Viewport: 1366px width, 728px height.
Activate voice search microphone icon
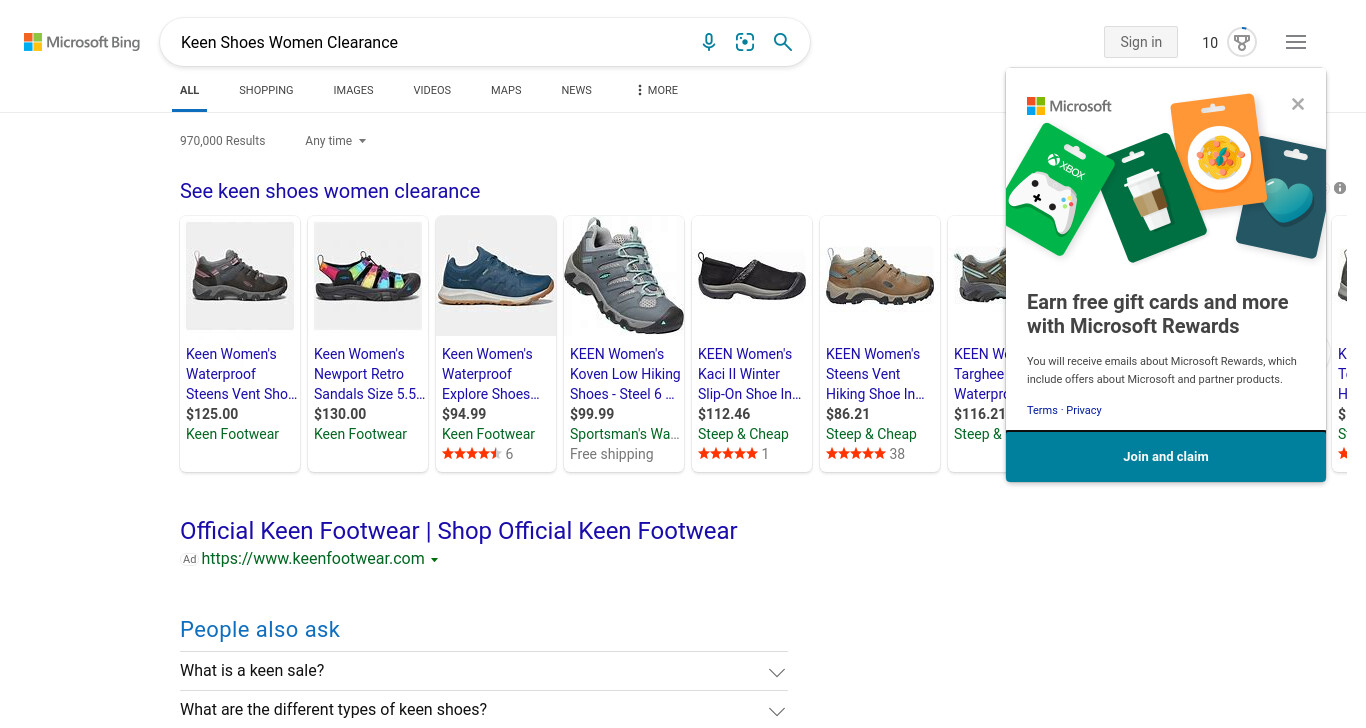point(709,42)
